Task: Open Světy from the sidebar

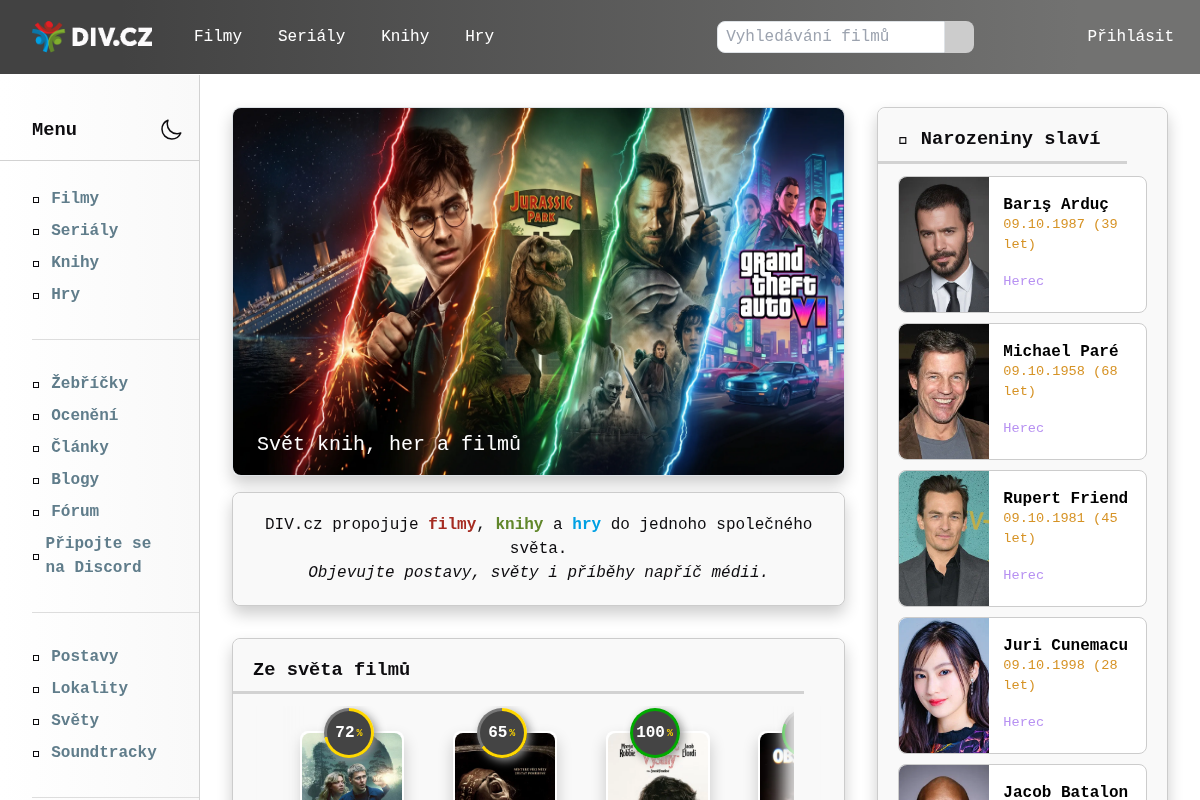Action: [75, 721]
